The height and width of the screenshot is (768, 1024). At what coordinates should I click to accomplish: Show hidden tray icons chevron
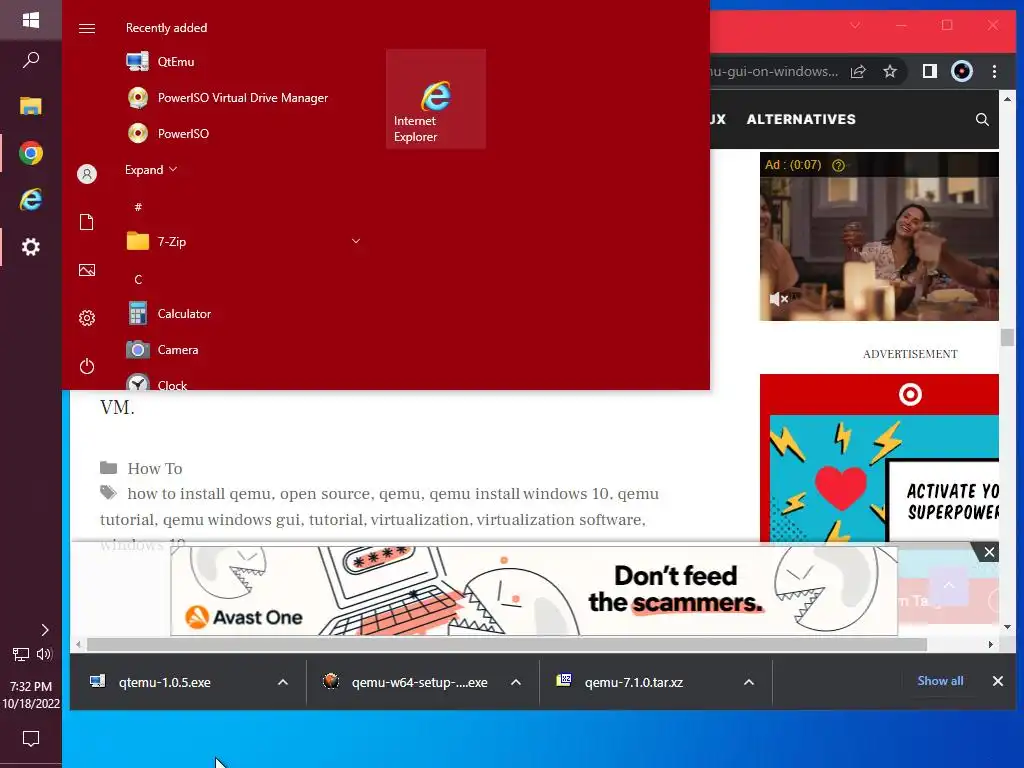44,630
